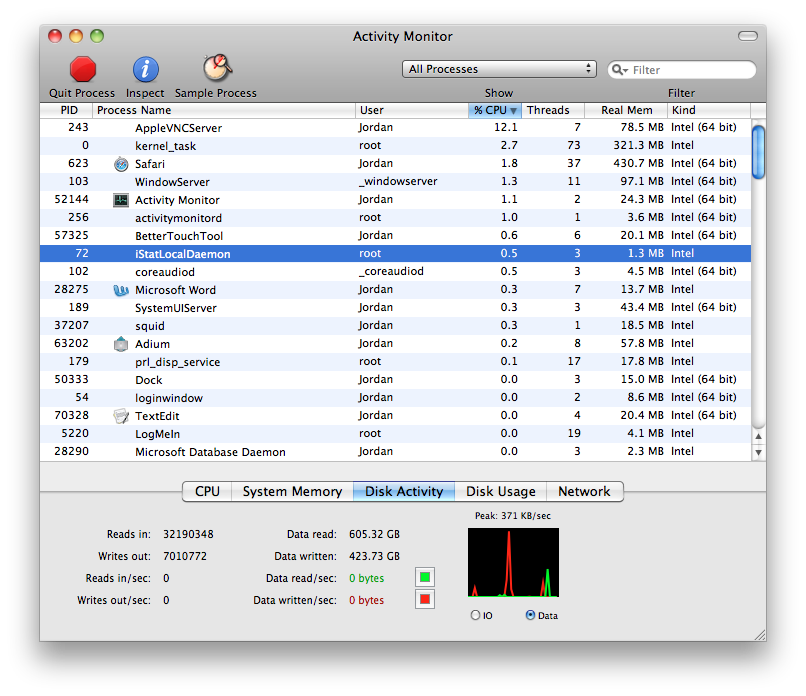Click the scroll down arrow
The width and height of the screenshot is (806, 696).
pos(758,452)
